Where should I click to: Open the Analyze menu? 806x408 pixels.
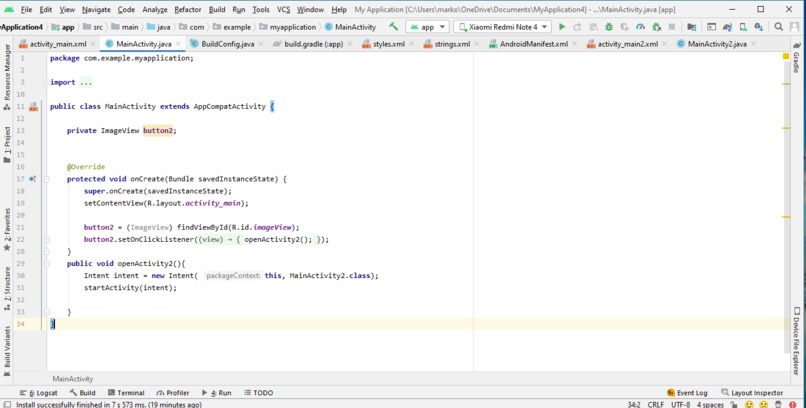click(x=155, y=9)
